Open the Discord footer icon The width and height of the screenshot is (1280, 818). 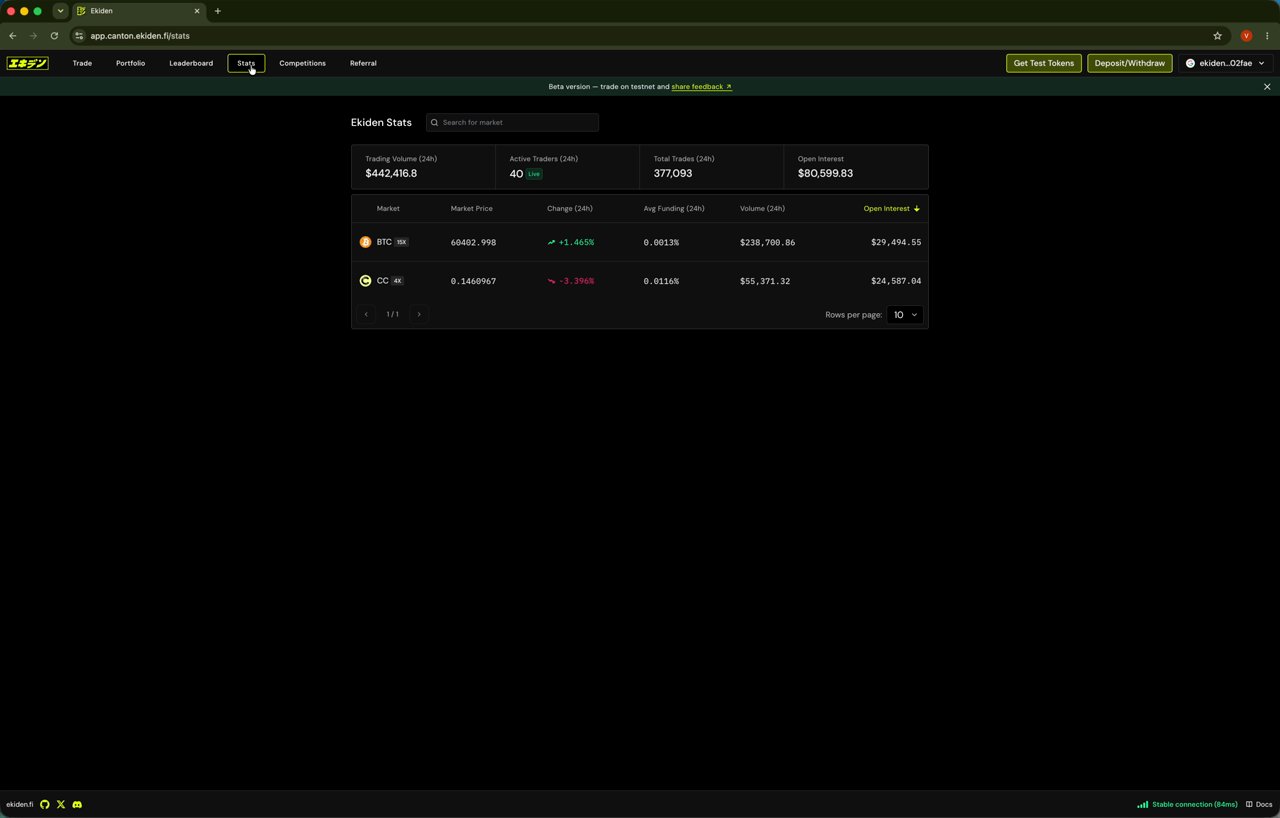77,804
